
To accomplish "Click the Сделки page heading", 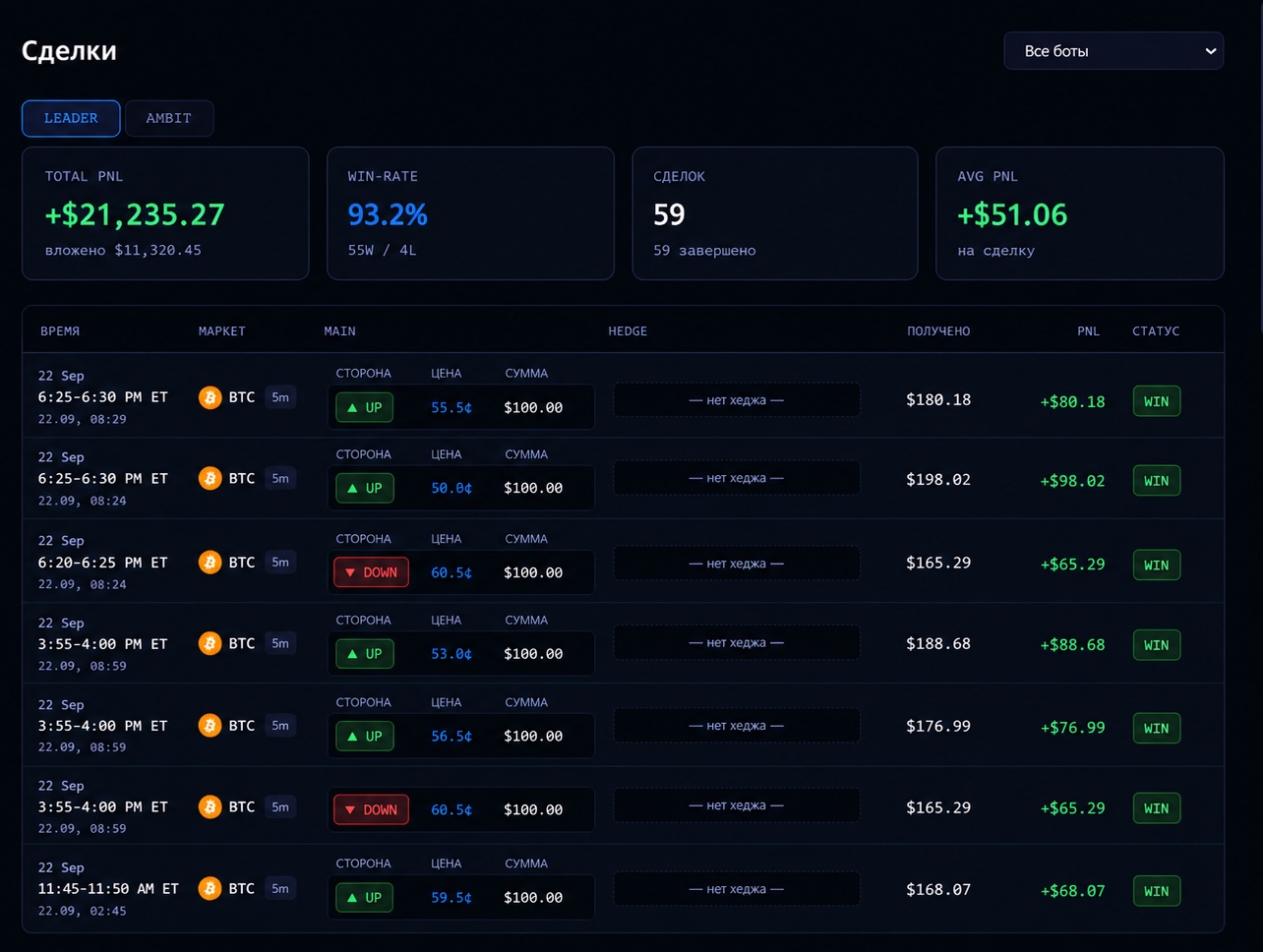I will (69, 51).
